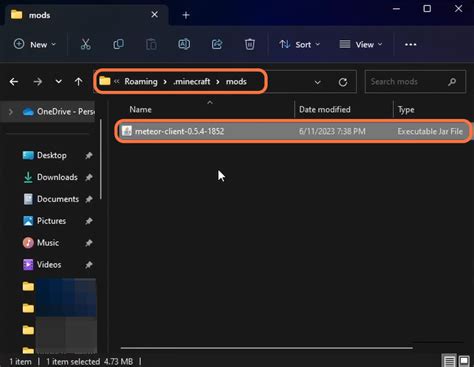Viewport: 474px width, 367px height.
Task: Unpin Documents using its pin icon
Action: 89,199
